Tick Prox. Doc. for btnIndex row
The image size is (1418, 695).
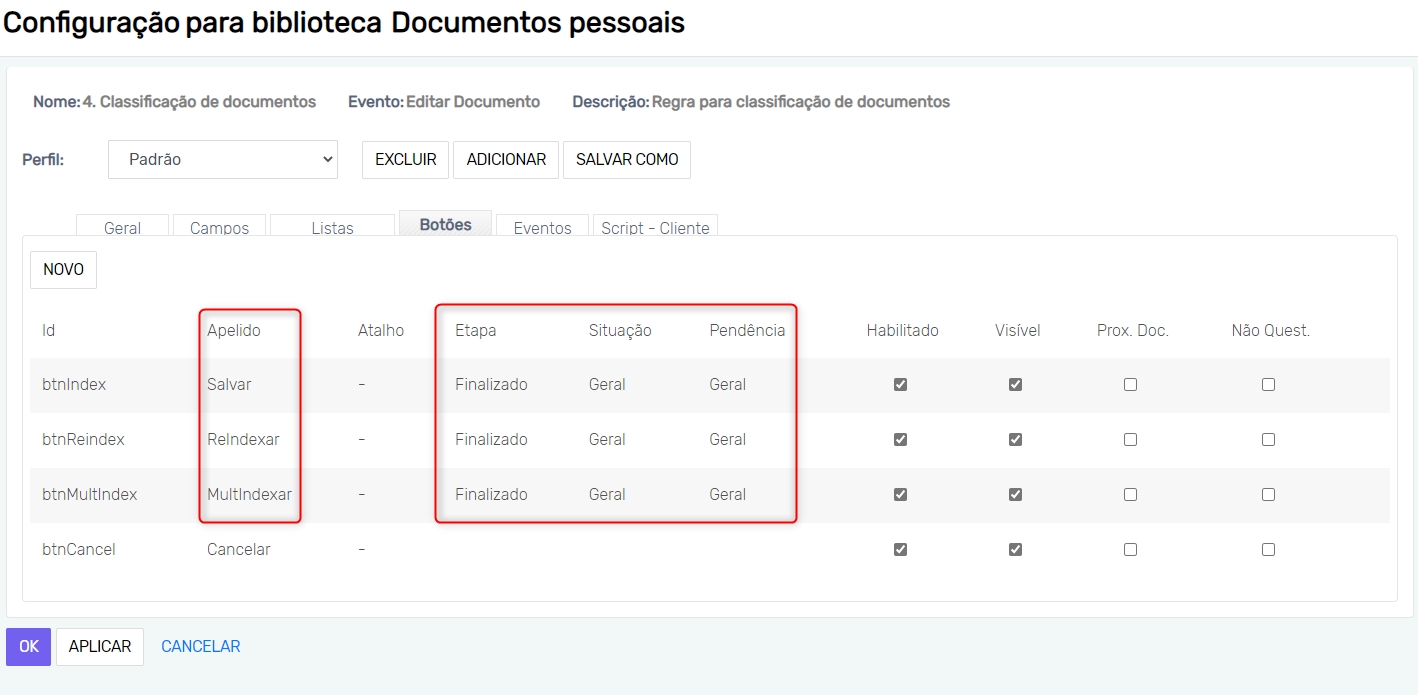[1130, 384]
